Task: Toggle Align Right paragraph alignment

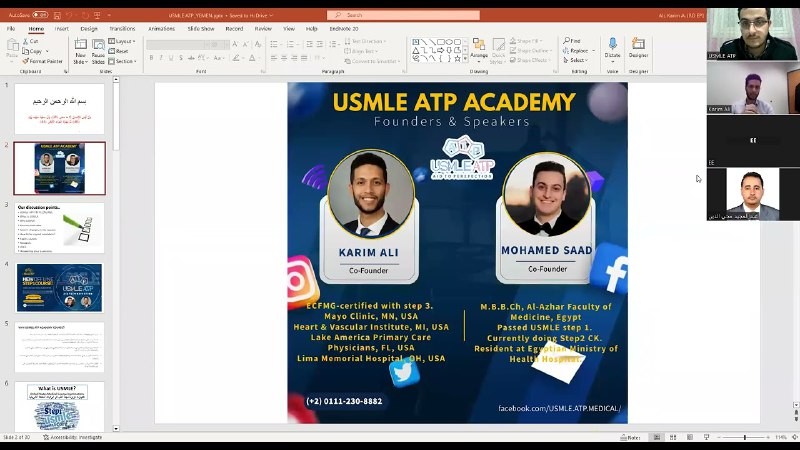Action: 294,58
